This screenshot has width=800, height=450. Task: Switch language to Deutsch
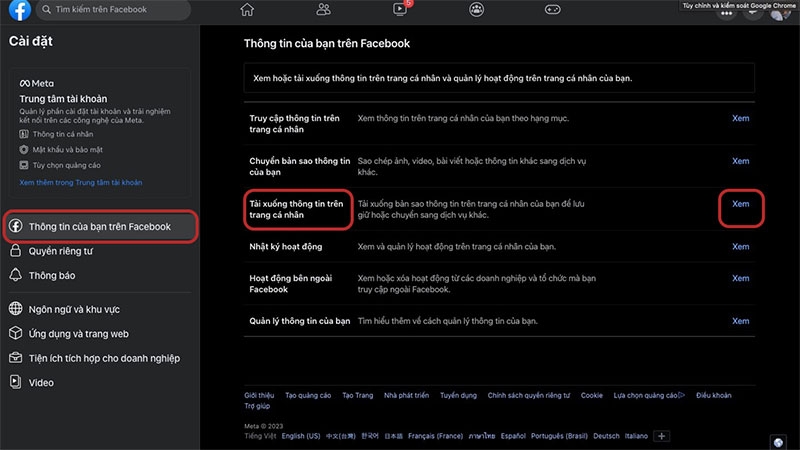click(606, 436)
